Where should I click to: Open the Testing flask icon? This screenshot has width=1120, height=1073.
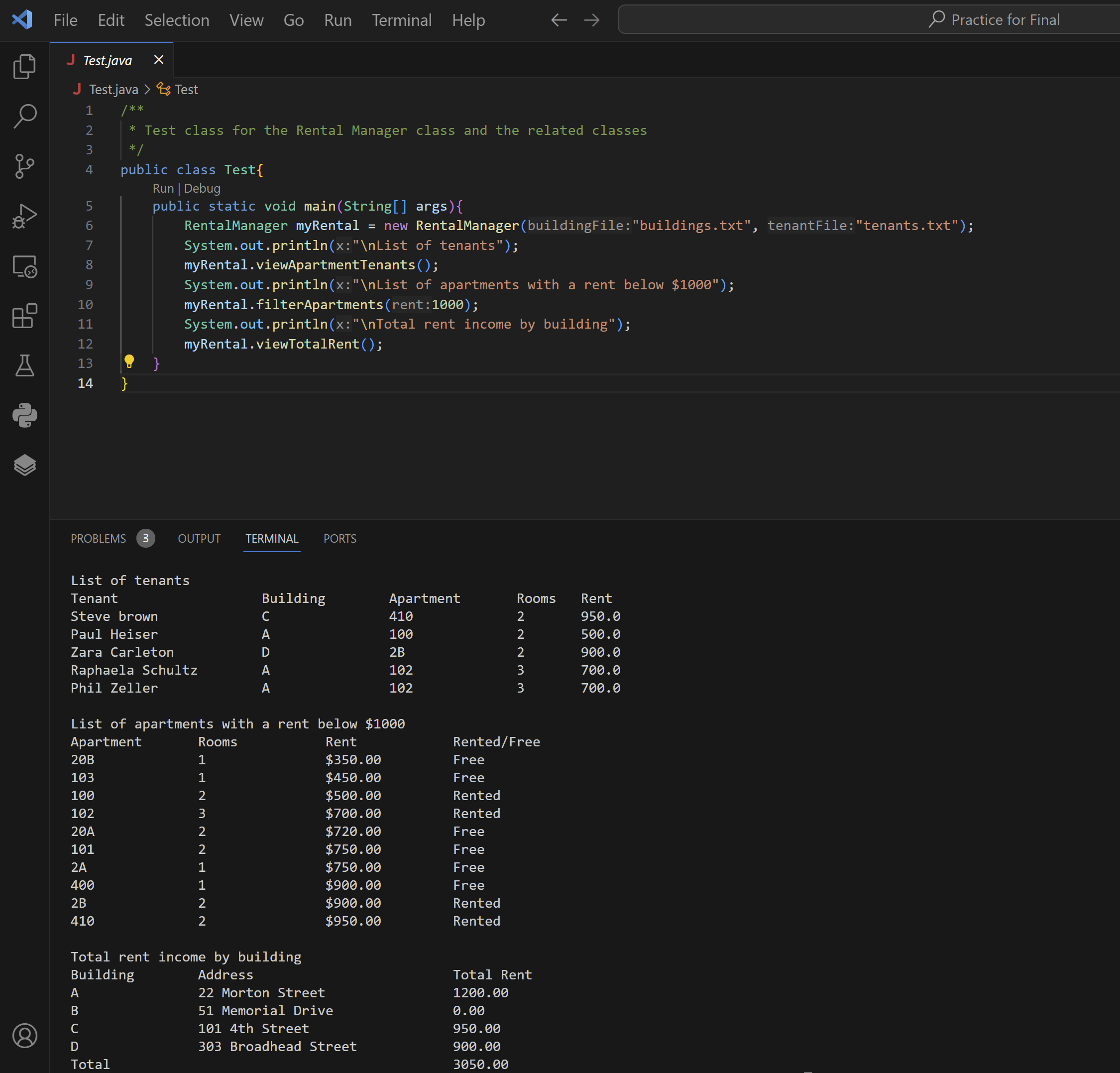24,366
